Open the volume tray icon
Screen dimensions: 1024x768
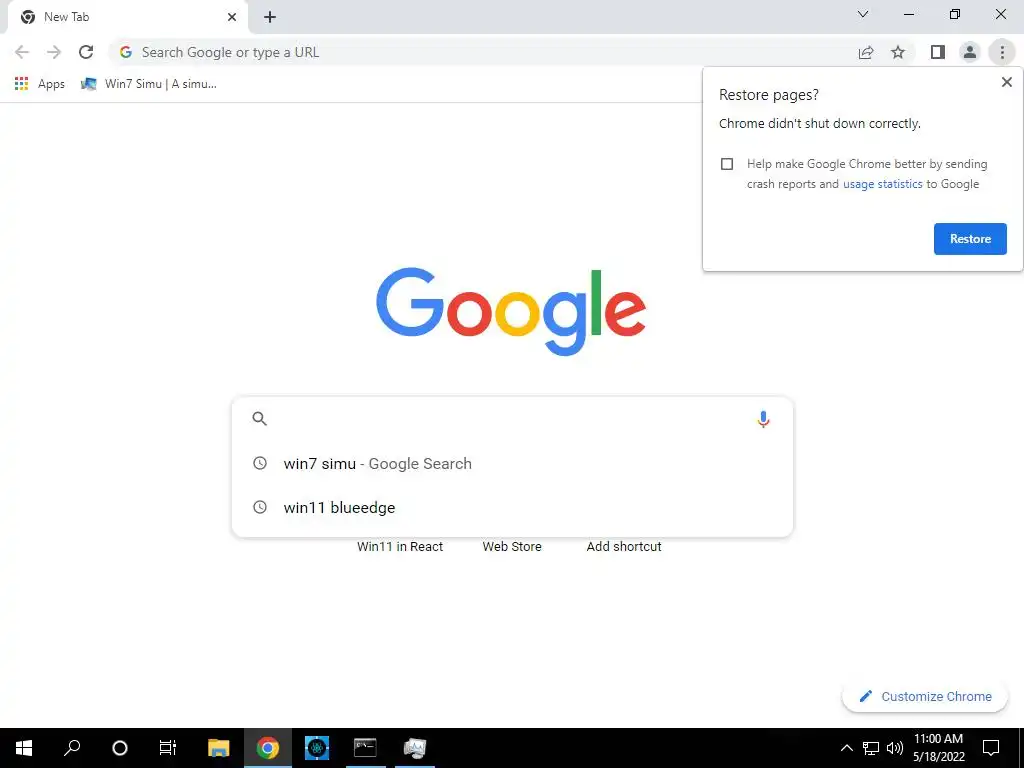point(895,748)
